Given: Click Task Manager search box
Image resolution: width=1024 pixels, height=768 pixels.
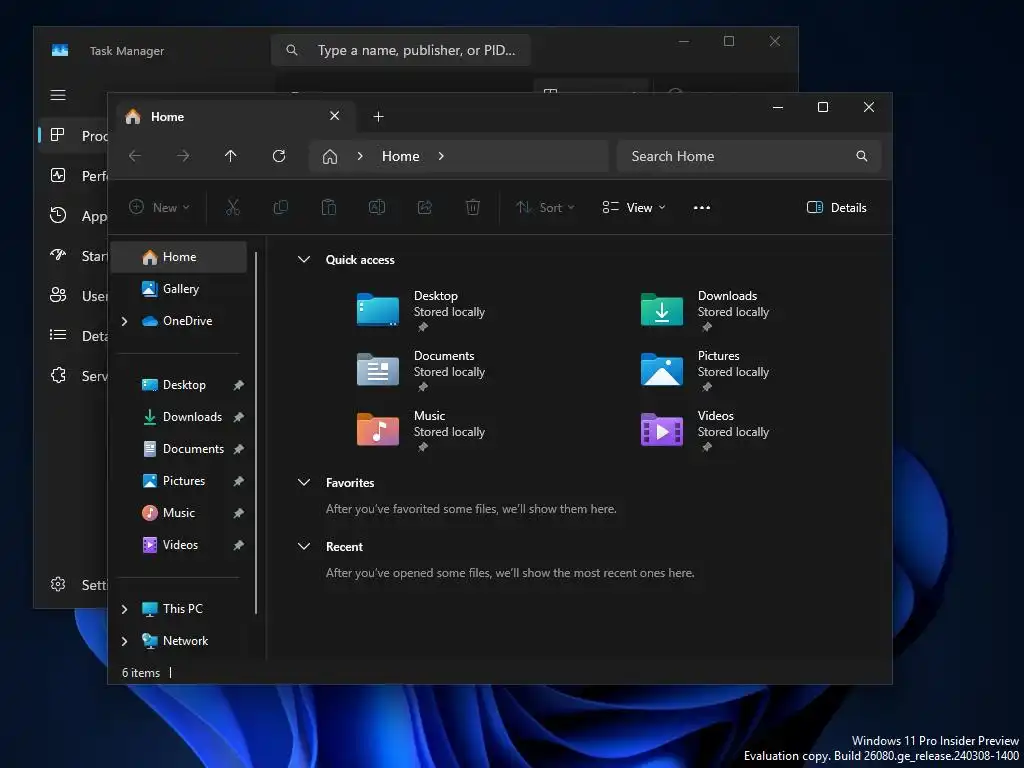Looking at the screenshot, I should click(400, 50).
